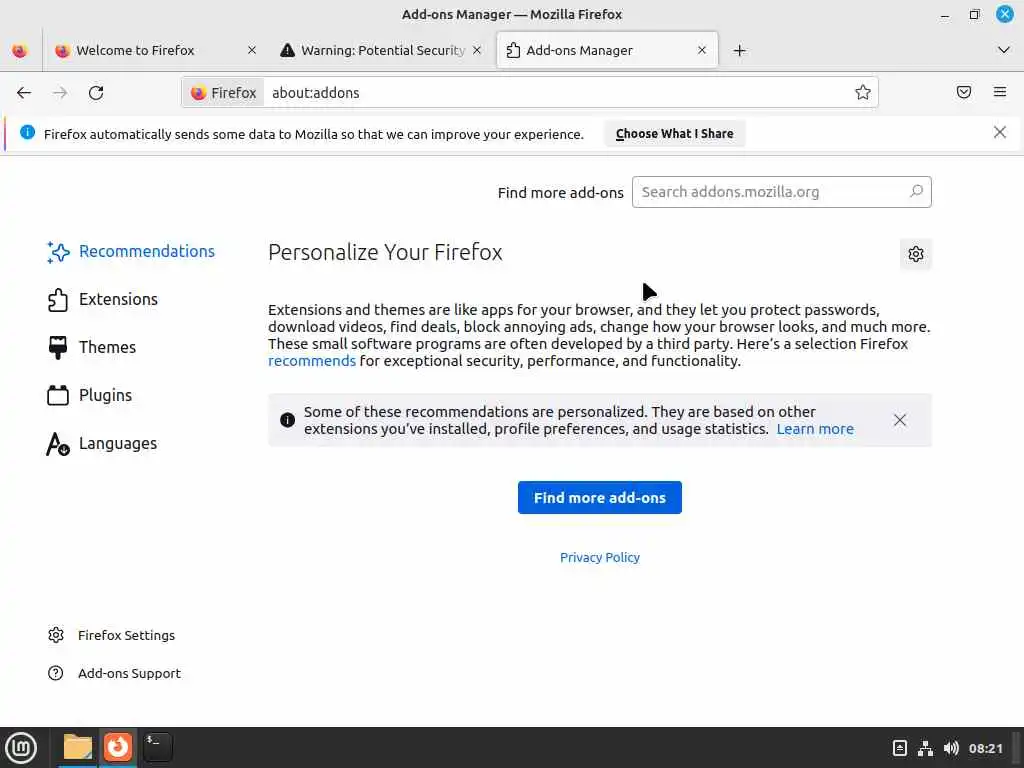This screenshot has width=1024, height=768.
Task: Launch the terminal from the taskbar
Action: pyautogui.click(x=157, y=748)
